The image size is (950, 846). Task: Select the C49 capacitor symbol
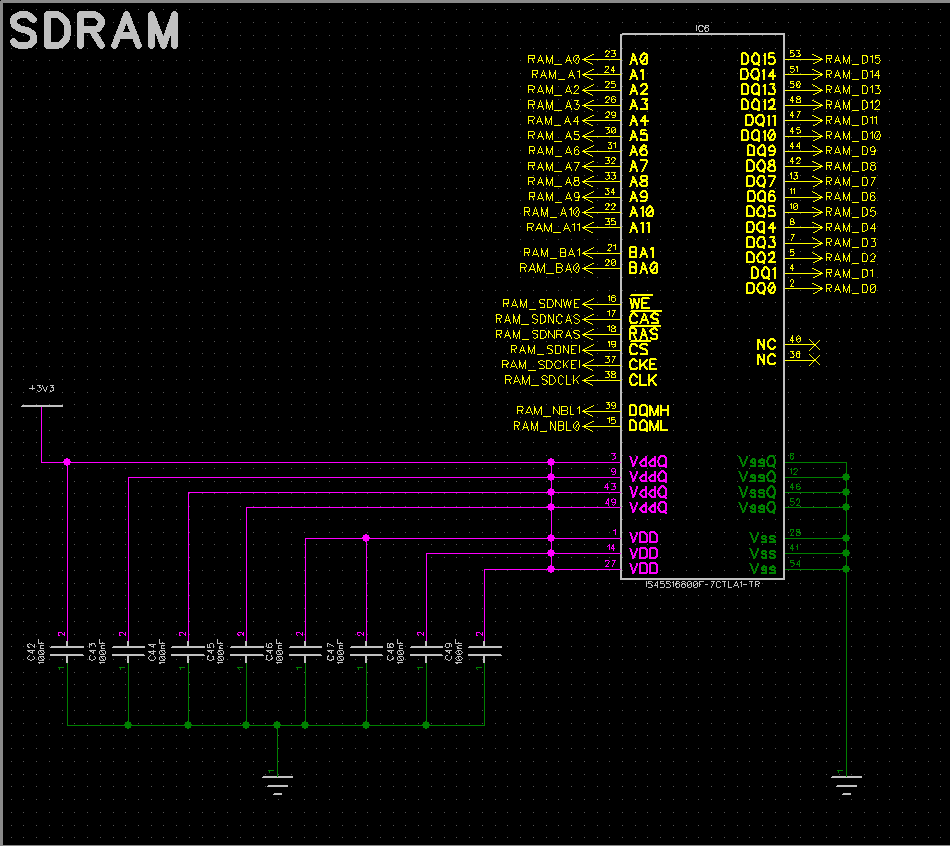(x=485, y=651)
